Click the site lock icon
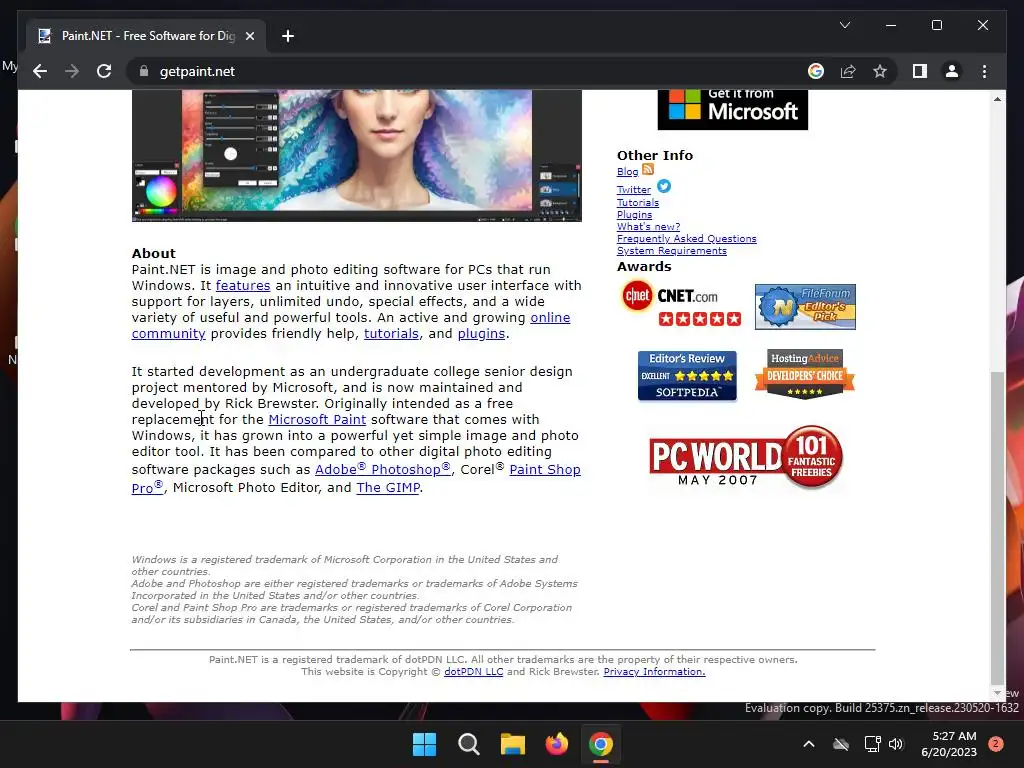1024x768 pixels. (144, 71)
